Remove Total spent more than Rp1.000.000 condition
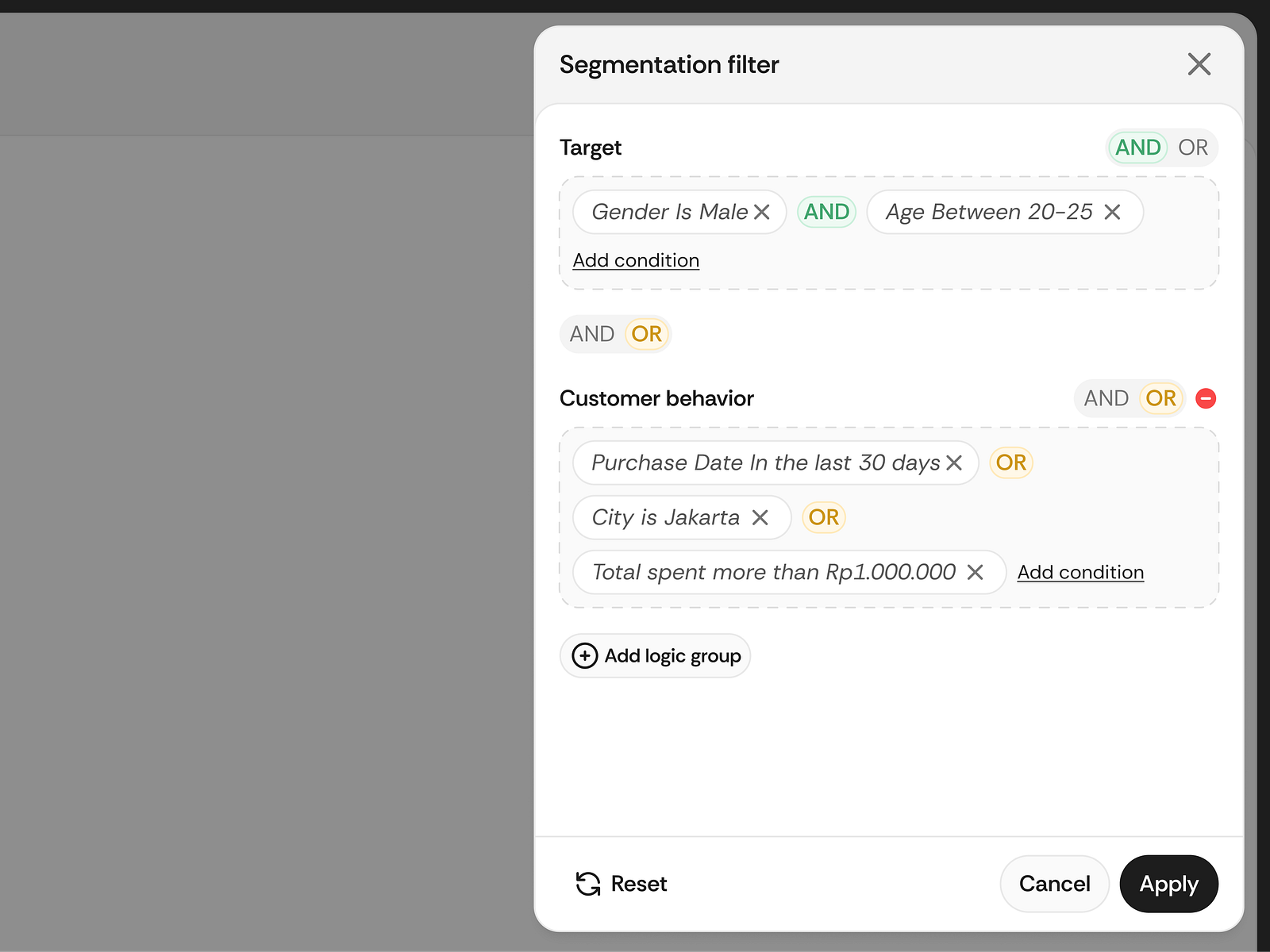The height and width of the screenshot is (952, 1270). [x=976, y=572]
